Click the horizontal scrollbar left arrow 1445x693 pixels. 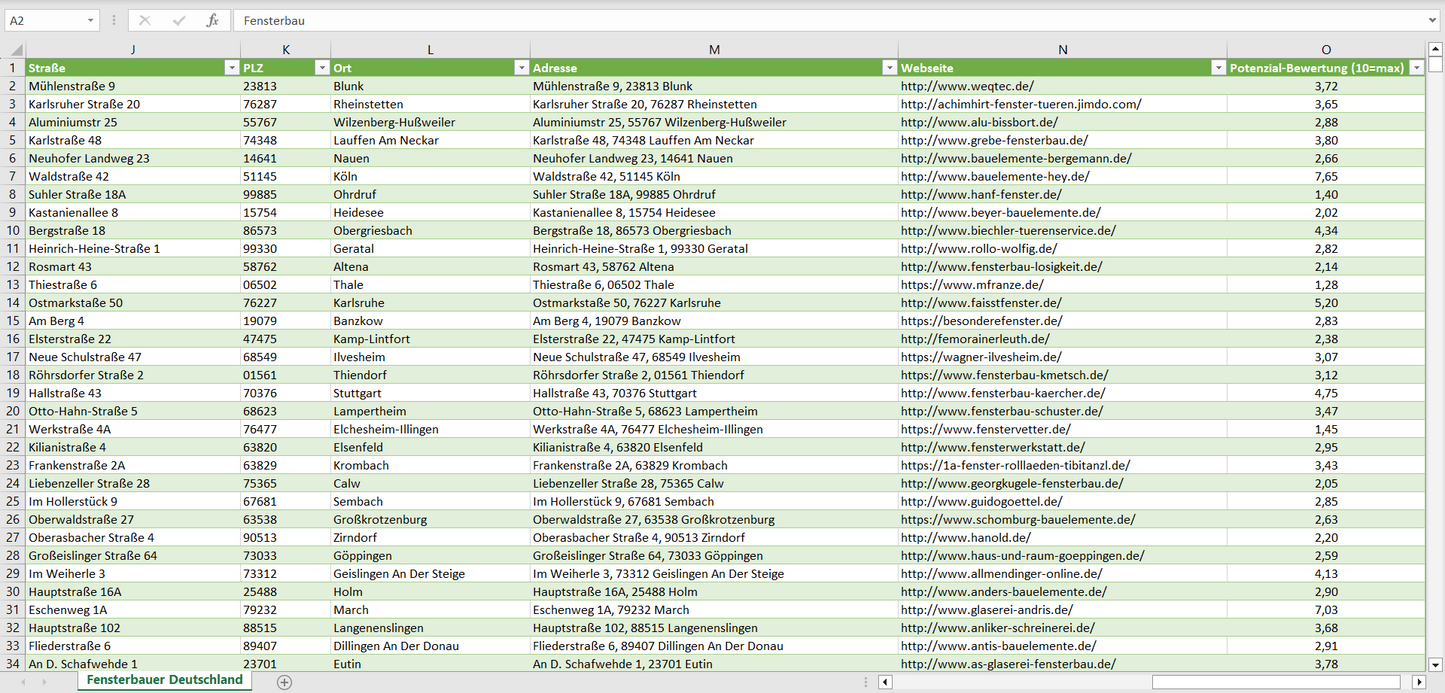pos(885,682)
